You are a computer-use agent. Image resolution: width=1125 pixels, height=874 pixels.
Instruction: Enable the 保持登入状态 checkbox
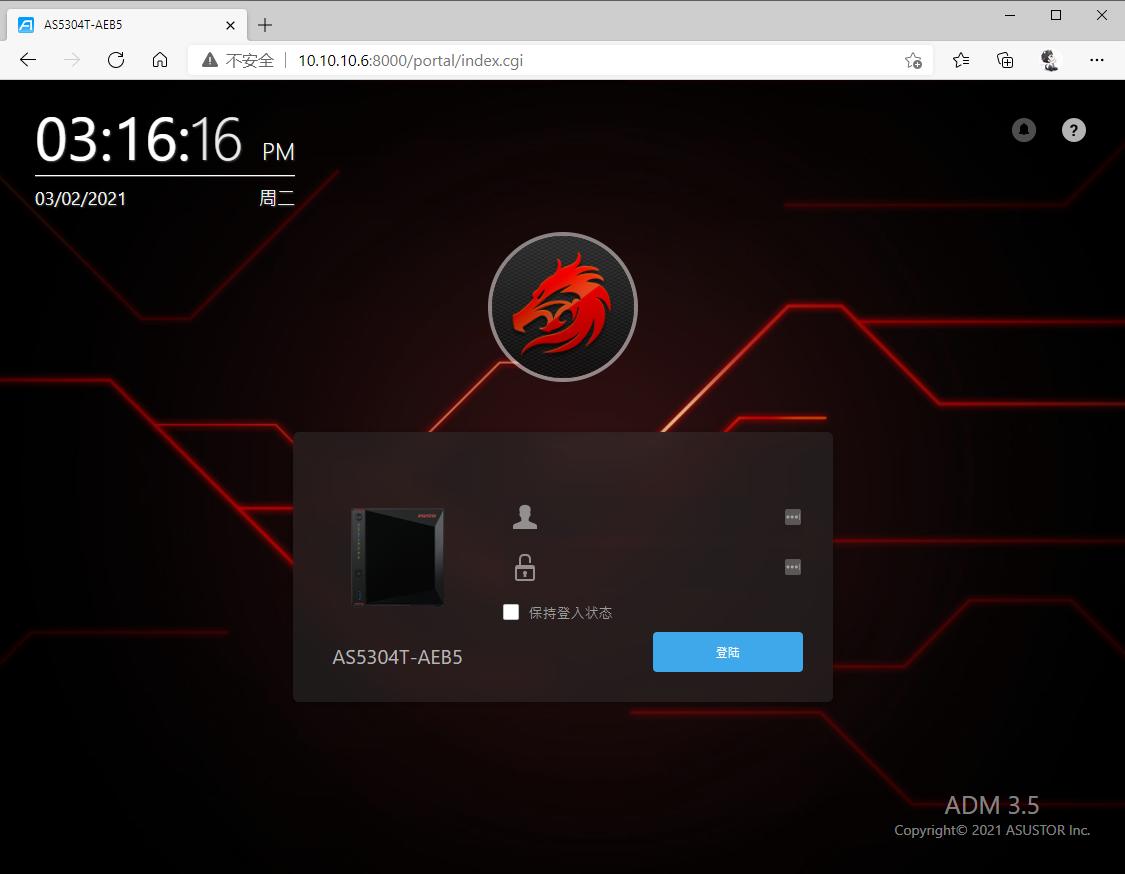(510, 611)
